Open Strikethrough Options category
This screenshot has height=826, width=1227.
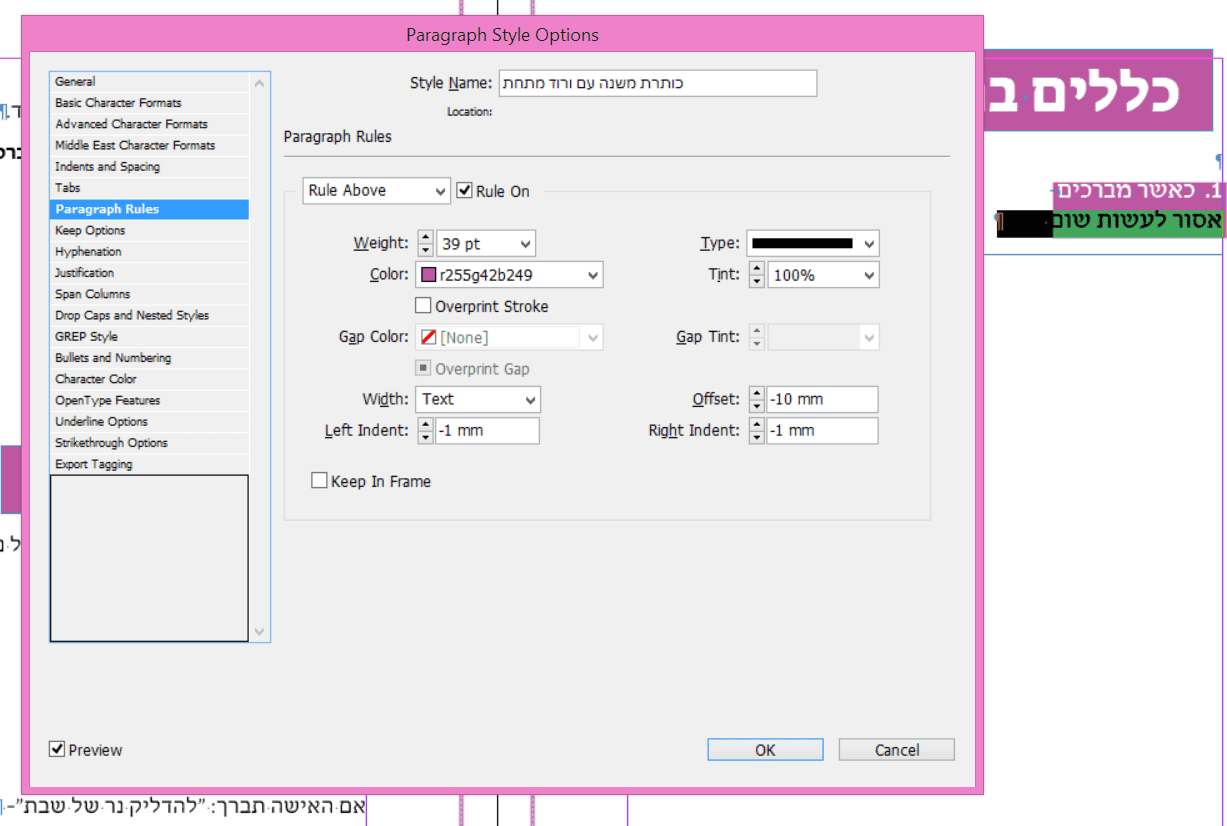pyautogui.click(x=150, y=443)
